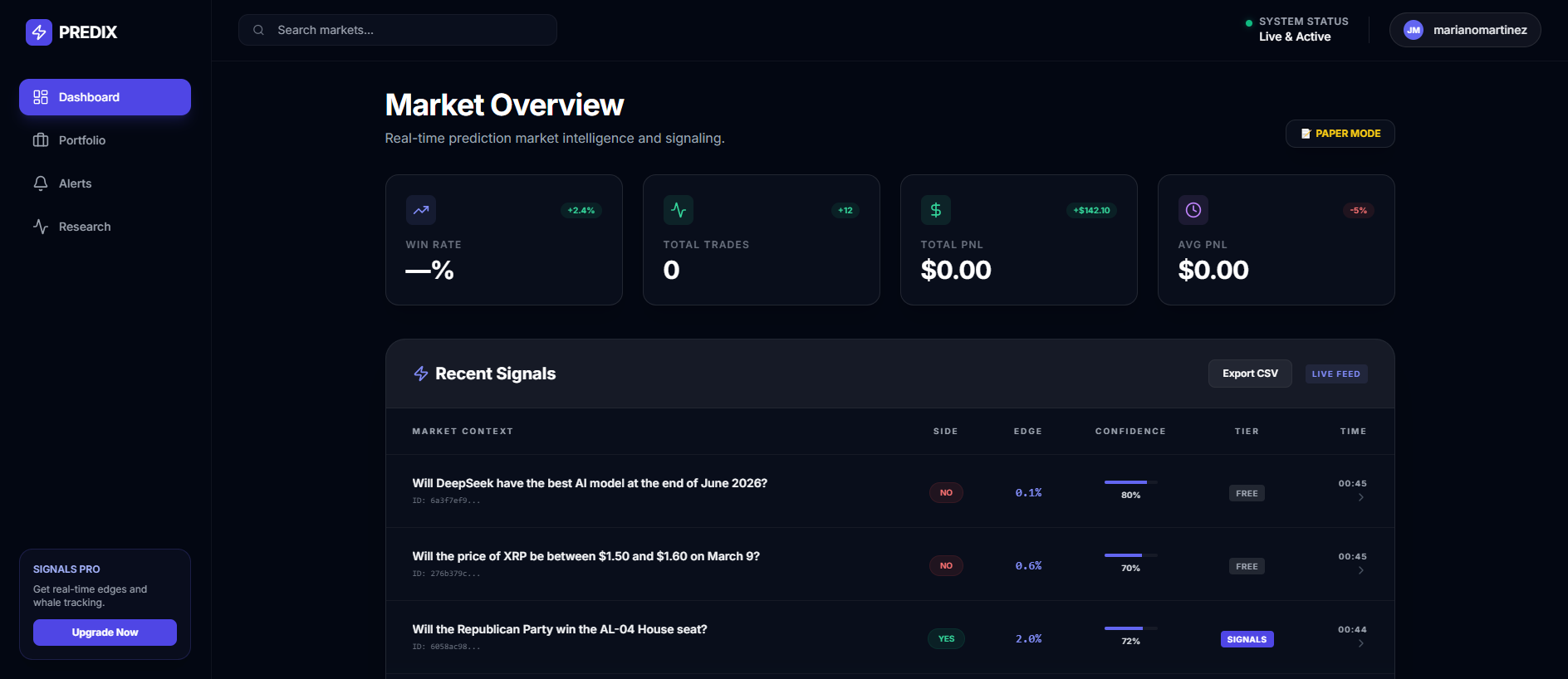The width and height of the screenshot is (1568, 679).
Task: Select the XRP $1.50–$1.60 market question
Action: point(586,556)
